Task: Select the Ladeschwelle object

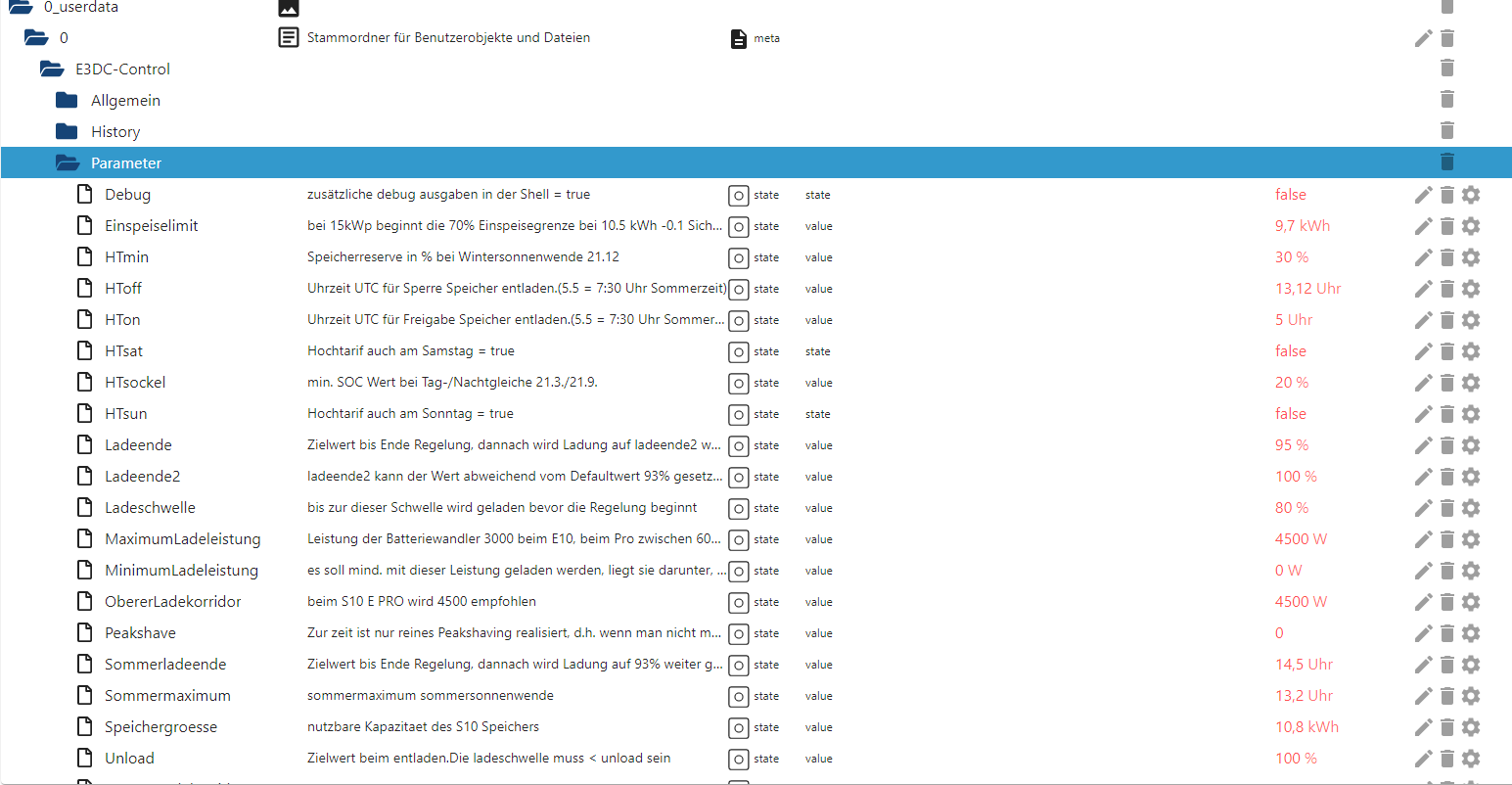Action: pos(756,508)
